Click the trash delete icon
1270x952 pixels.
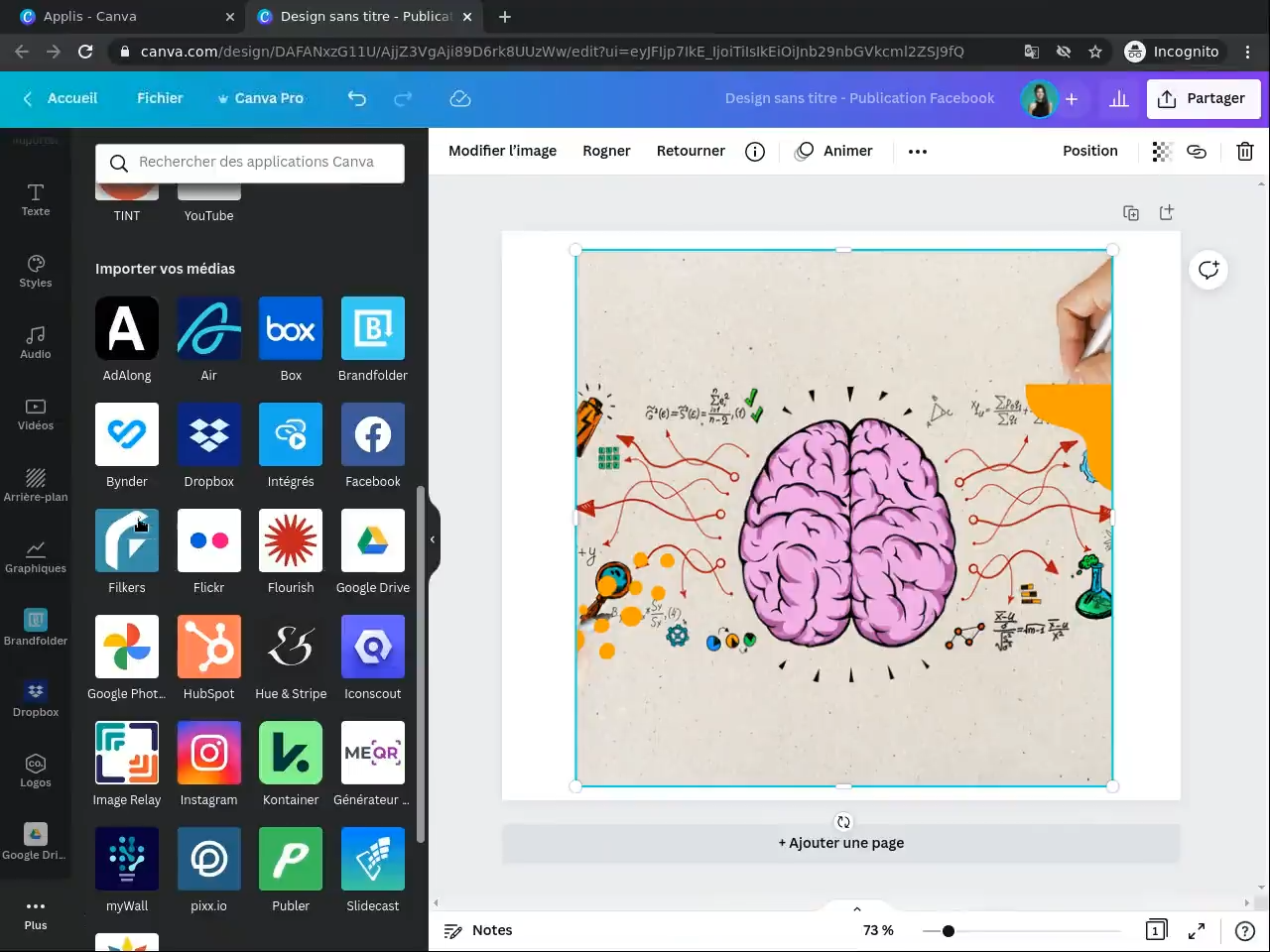(x=1245, y=151)
